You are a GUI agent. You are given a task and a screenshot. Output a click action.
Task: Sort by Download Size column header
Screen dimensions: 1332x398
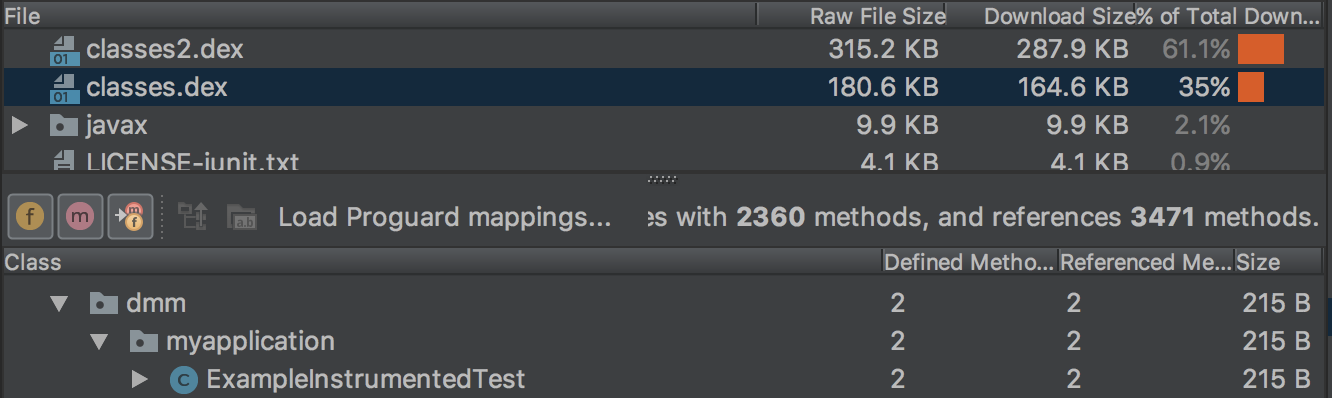[1040, 16]
